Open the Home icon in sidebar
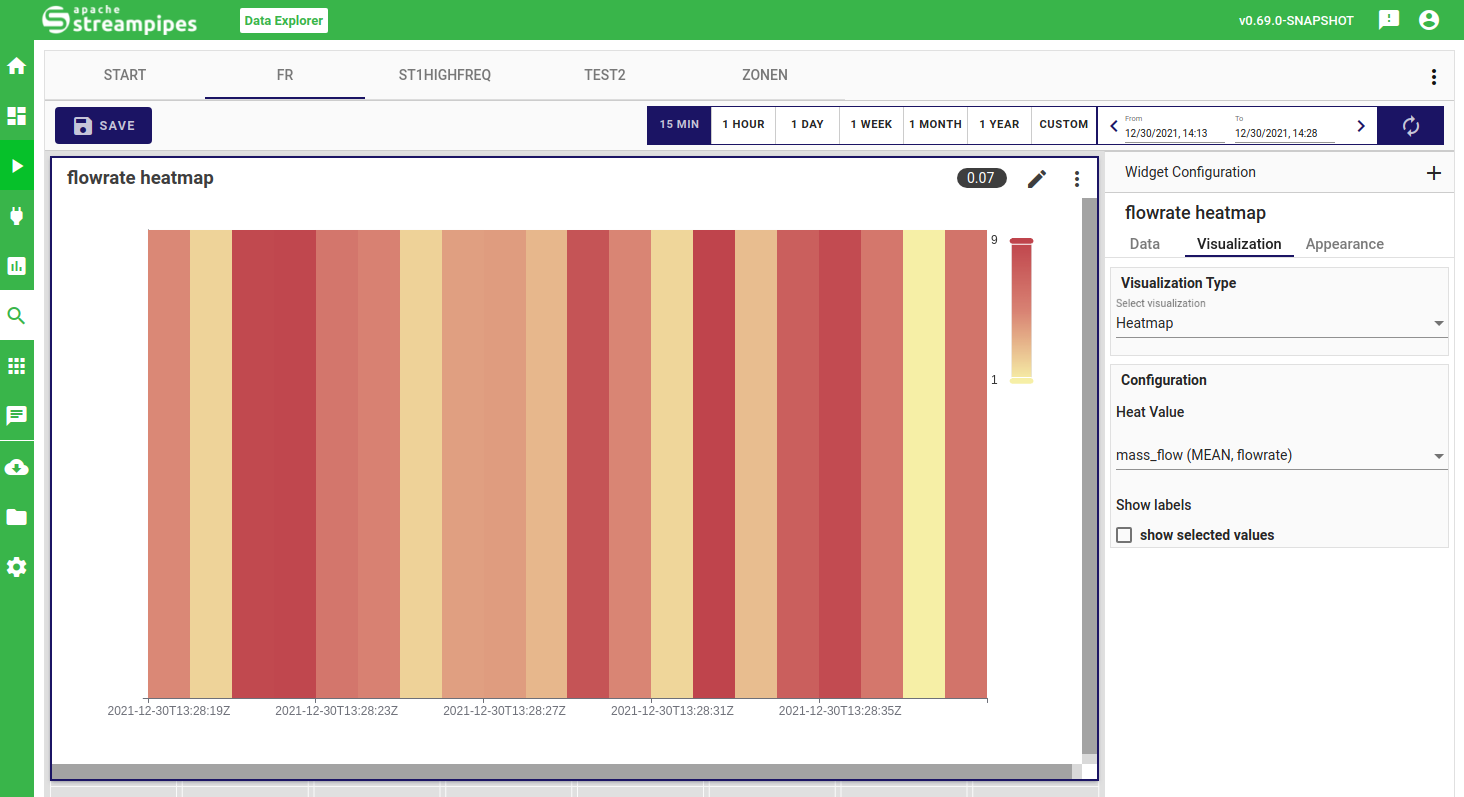This screenshot has width=1464, height=797. coord(16,66)
